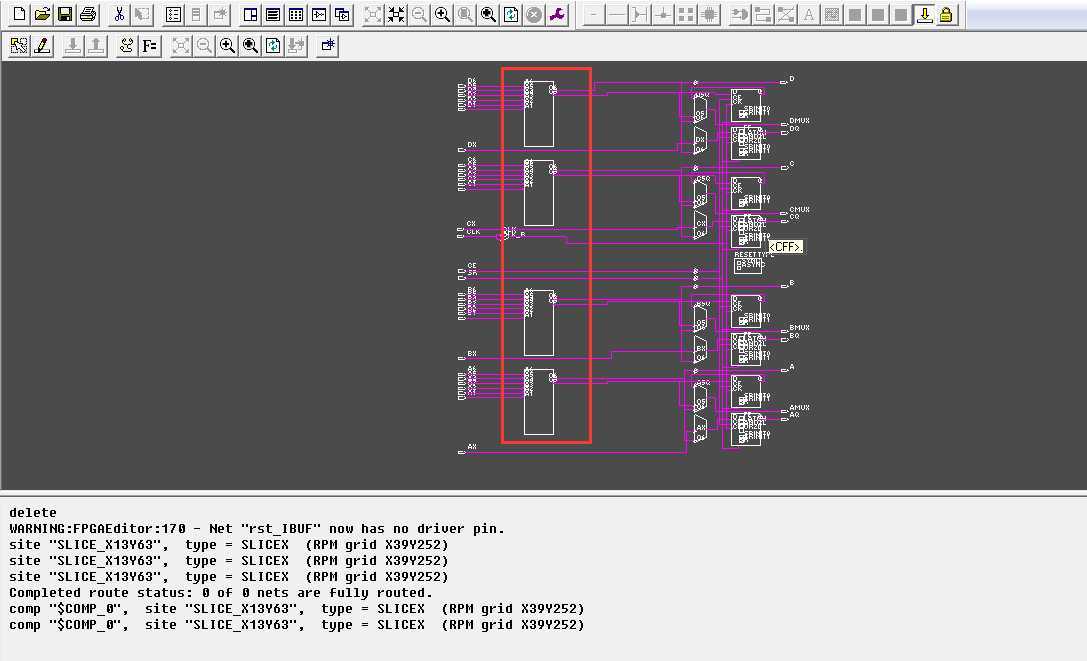1087x661 pixels.
Task: Enable editing with the pencil icon
Action: click(x=42, y=45)
